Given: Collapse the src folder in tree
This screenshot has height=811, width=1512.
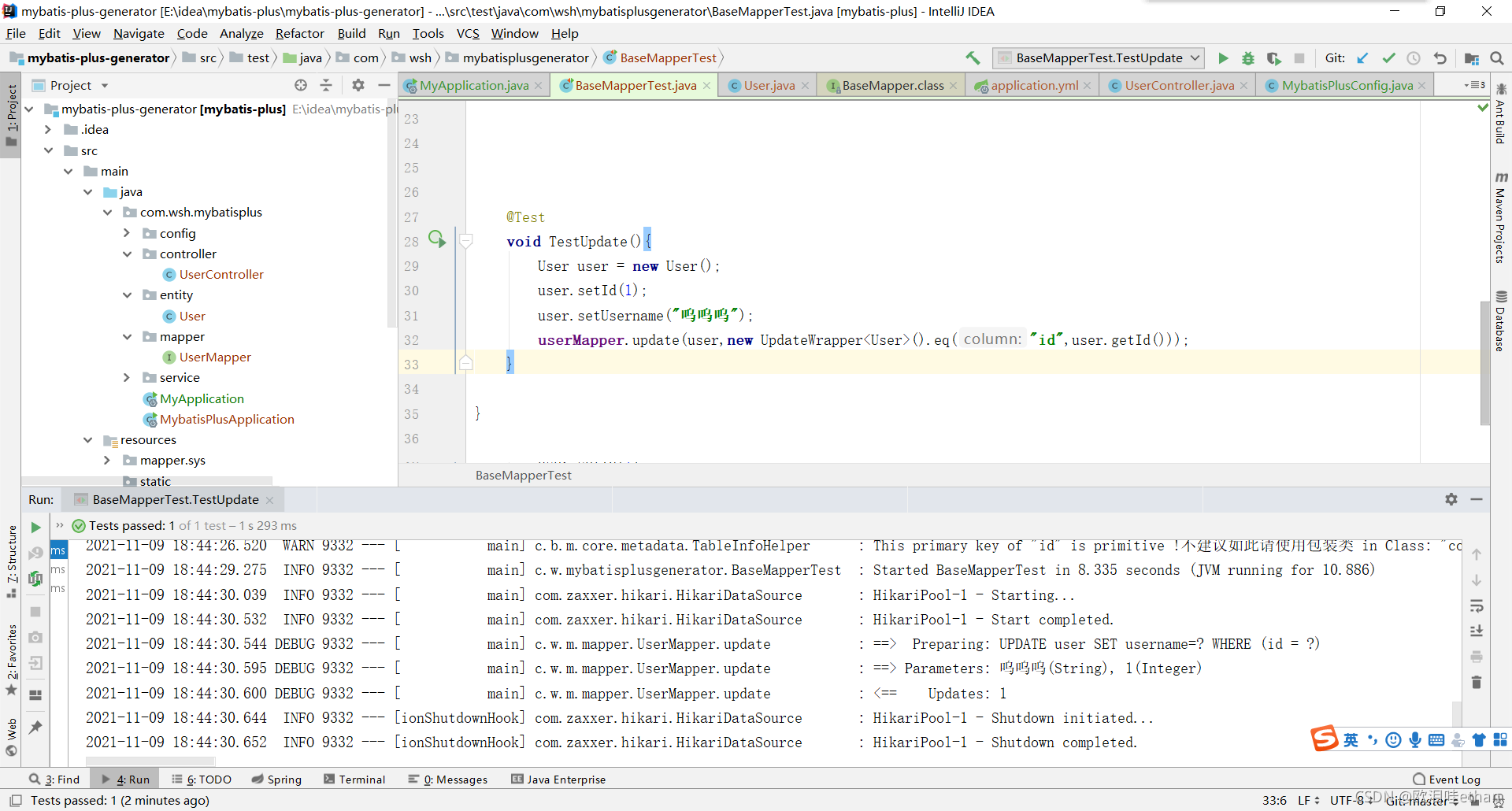Looking at the screenshot, I should click(48, 150).
